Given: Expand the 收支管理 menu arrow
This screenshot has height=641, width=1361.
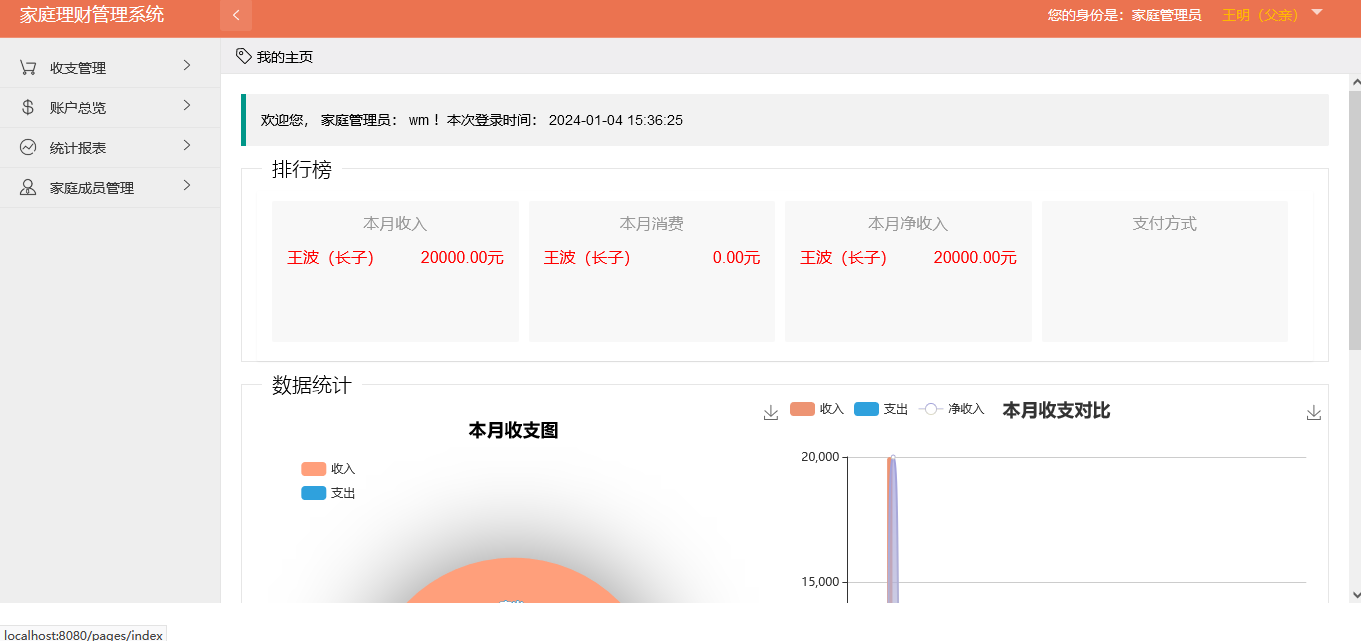Looking at the screenshot, I should [x=187, y=66].
